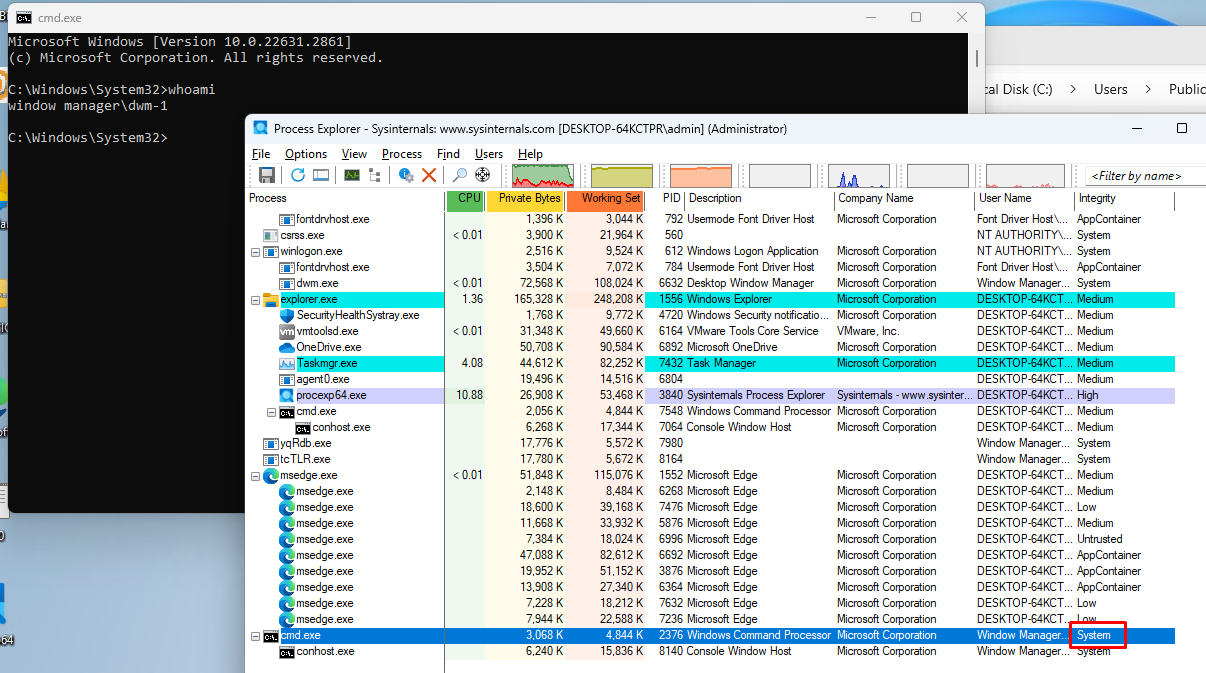Click the red X Kill Process icon
Screen dimensions: 1206x673
(x=429, y=175)
